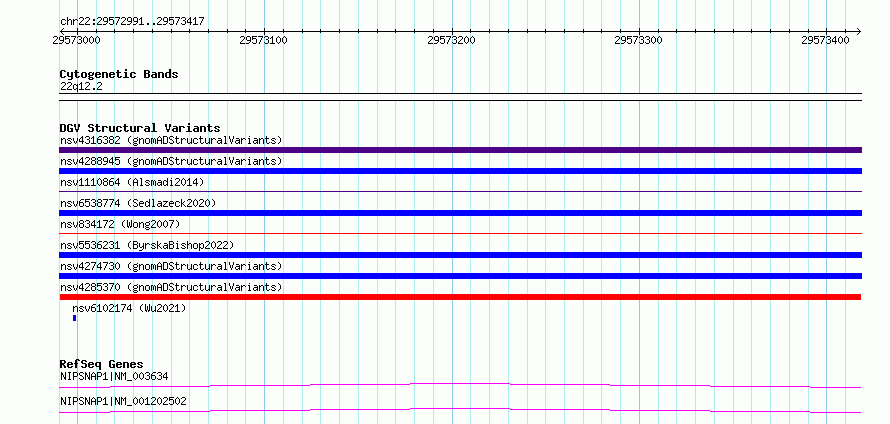890x424 pixels.
Task: Open variant nsv6102174 (Wu2021) label
Action: tap(129, 308)
